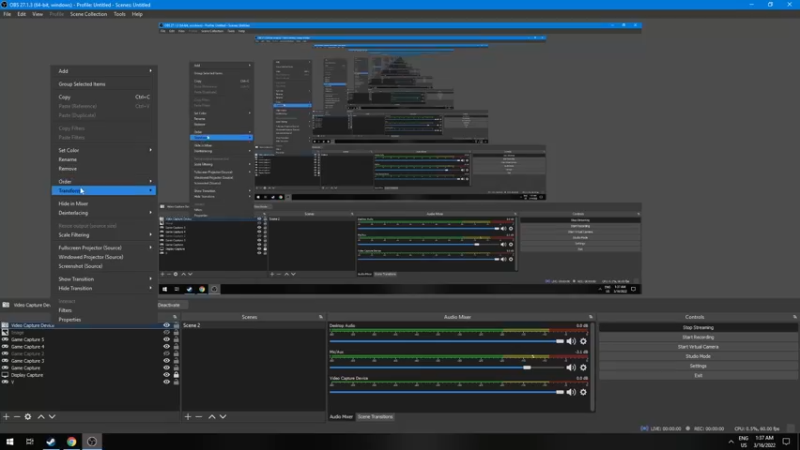Expand Deinterlacing submenu
This screenshot has height=450, width=800.
coord(104,213)
